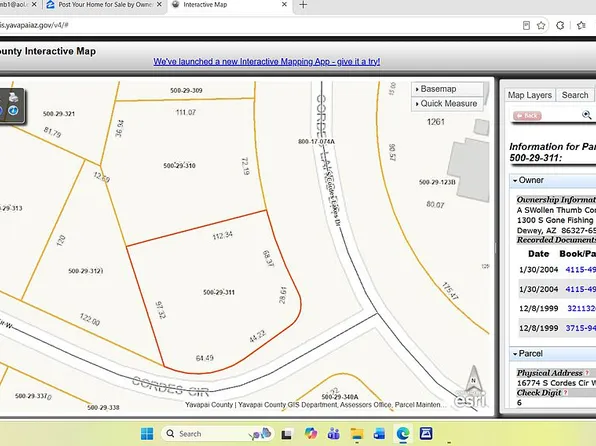Image resolution: width=596 pixels, height=446 pixels.
Task: Collapse the Owner section
Action: (x=528, y=180)
